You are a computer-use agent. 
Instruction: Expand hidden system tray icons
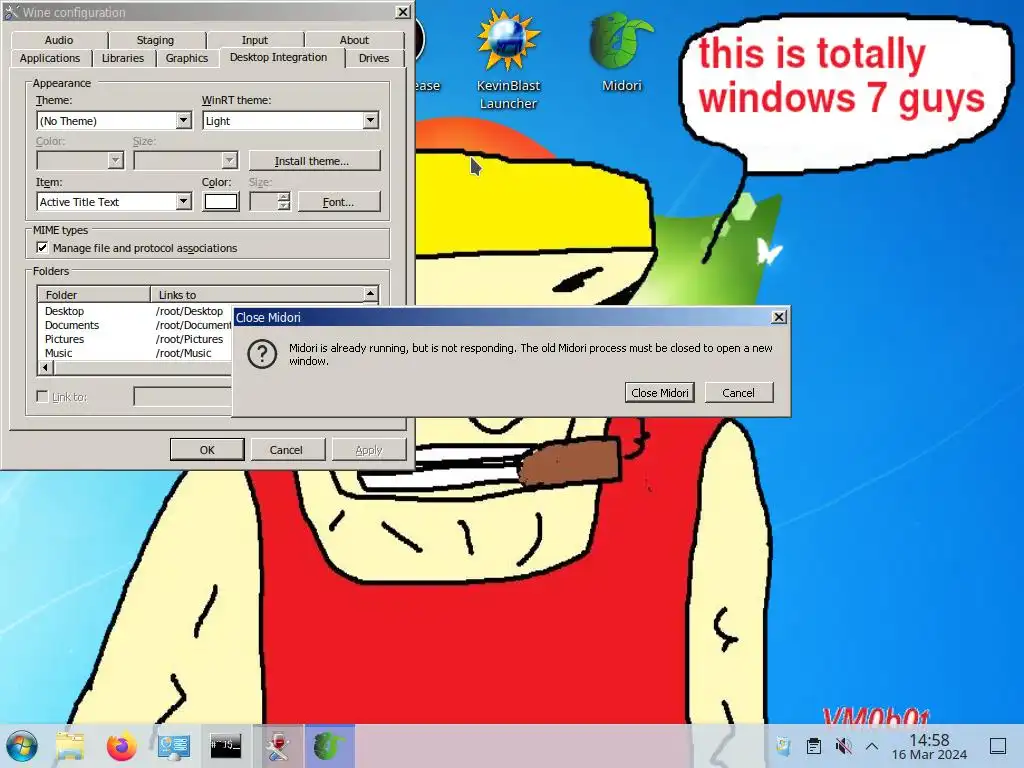click(x=872, y=746)
